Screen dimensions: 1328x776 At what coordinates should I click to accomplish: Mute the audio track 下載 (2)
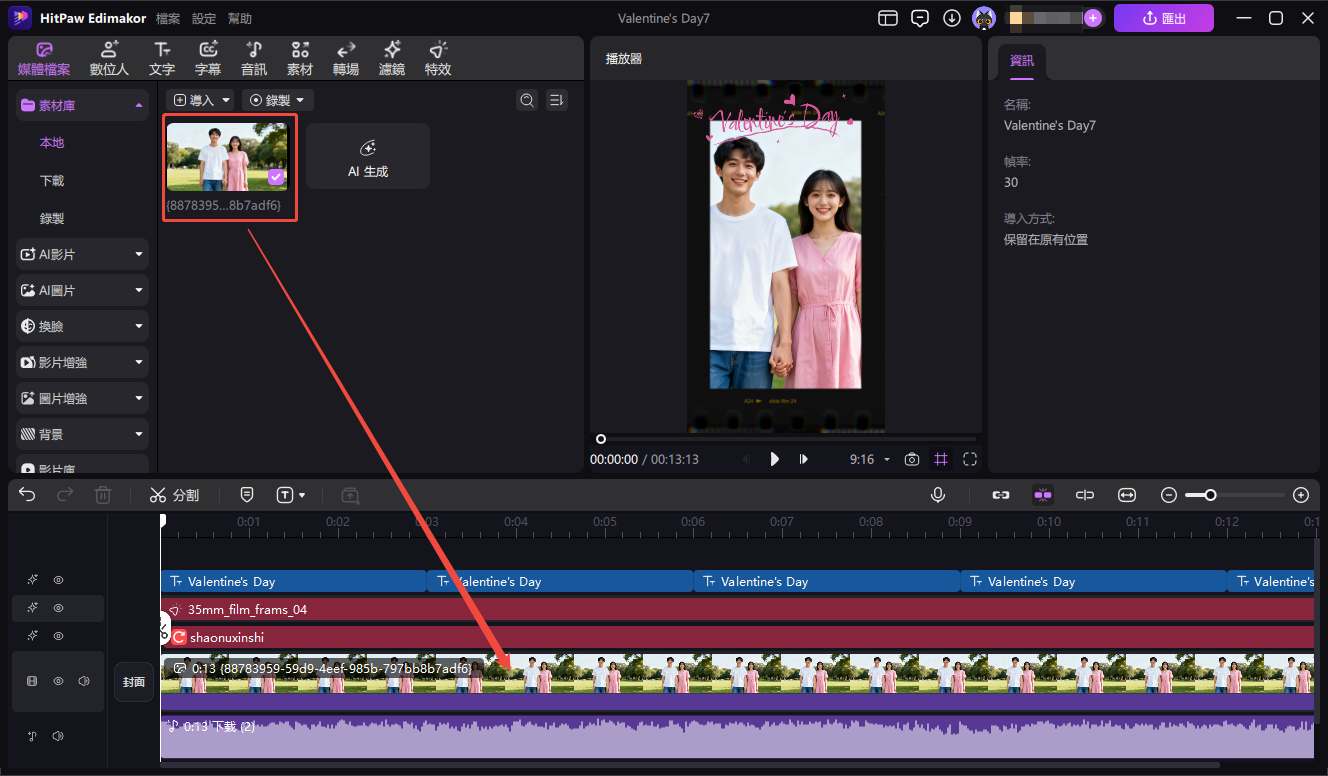click(58, 737)
